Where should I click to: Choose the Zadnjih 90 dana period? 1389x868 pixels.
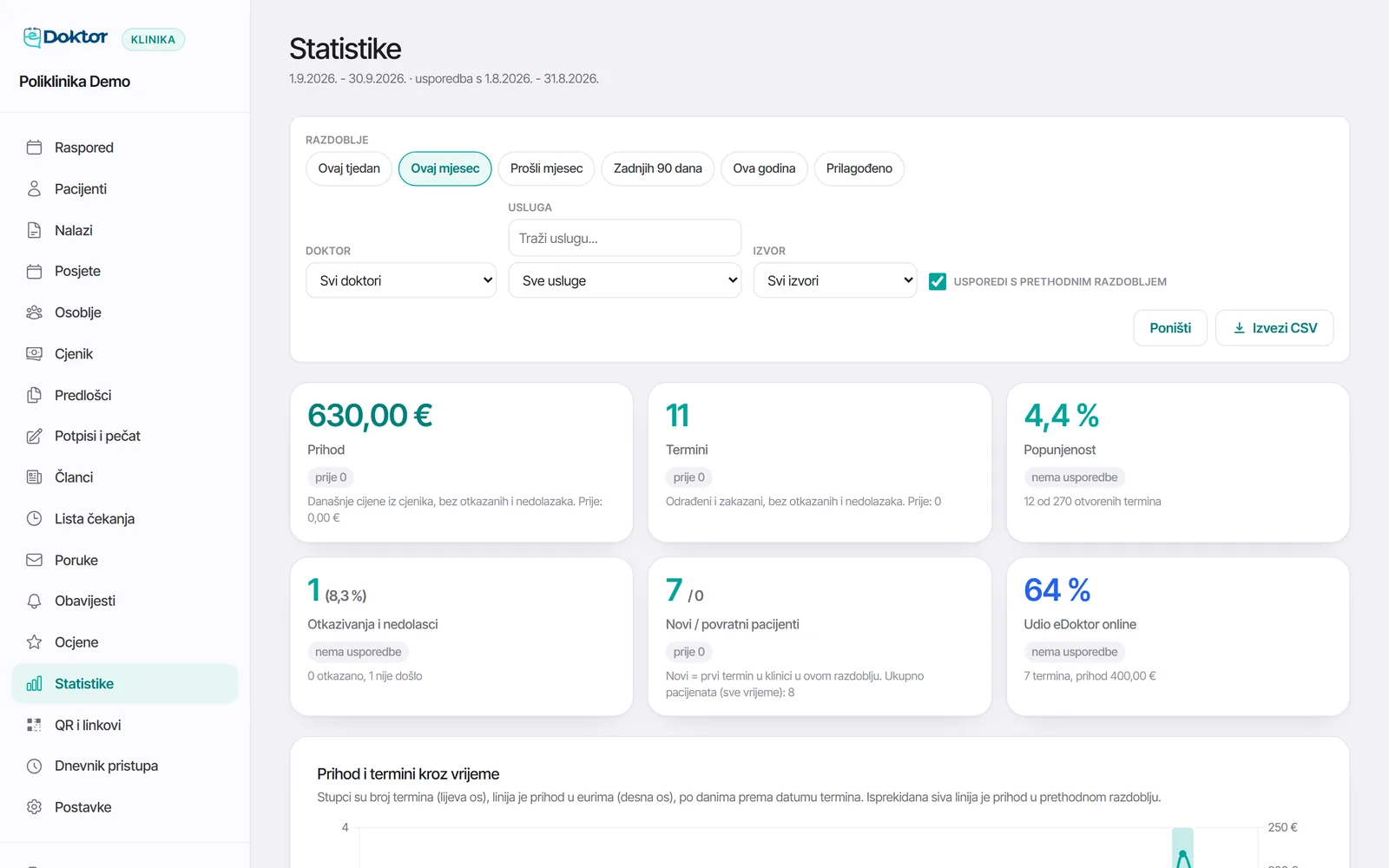(658, 168)
